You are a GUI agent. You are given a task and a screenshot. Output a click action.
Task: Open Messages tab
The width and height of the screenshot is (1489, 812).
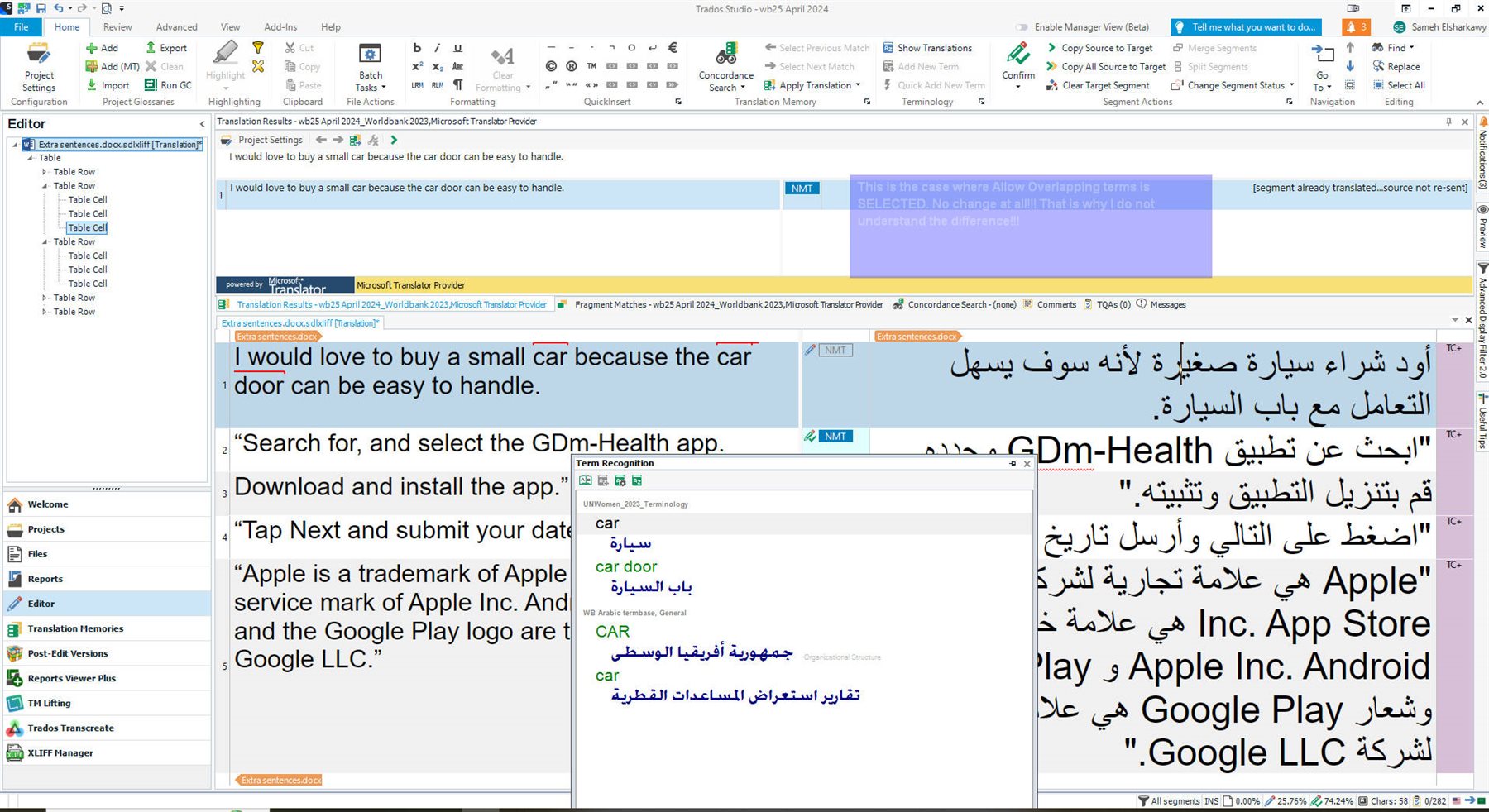point(1161,305)
